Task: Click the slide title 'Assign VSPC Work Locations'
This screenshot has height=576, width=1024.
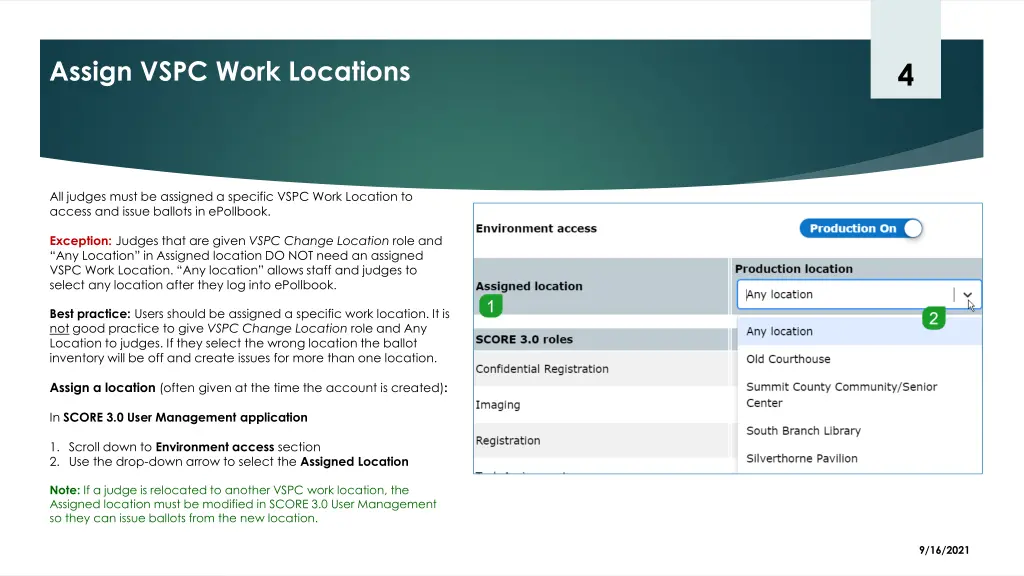Action: 230,72
